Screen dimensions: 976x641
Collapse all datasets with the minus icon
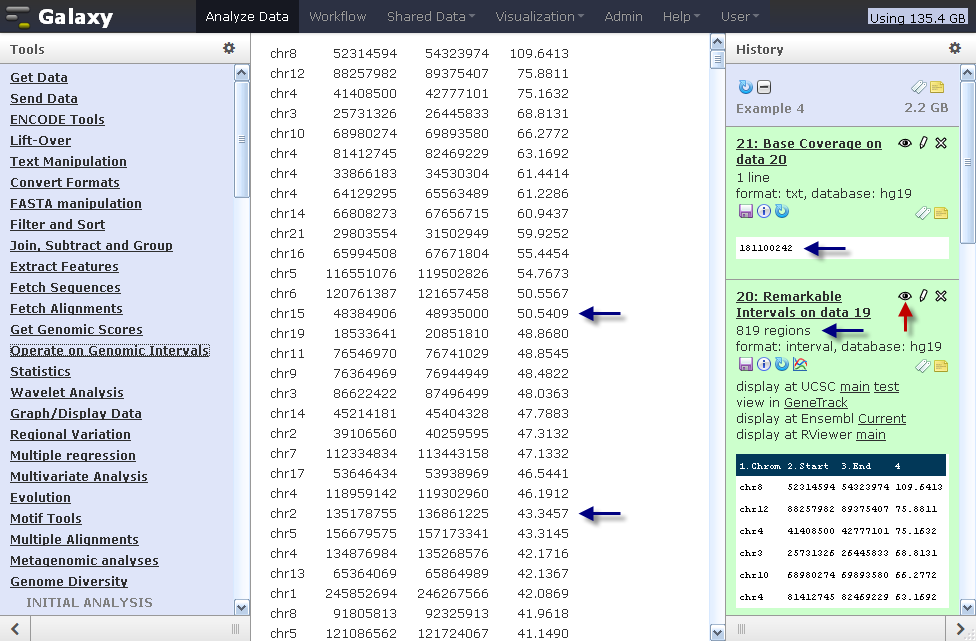point(764,87)
